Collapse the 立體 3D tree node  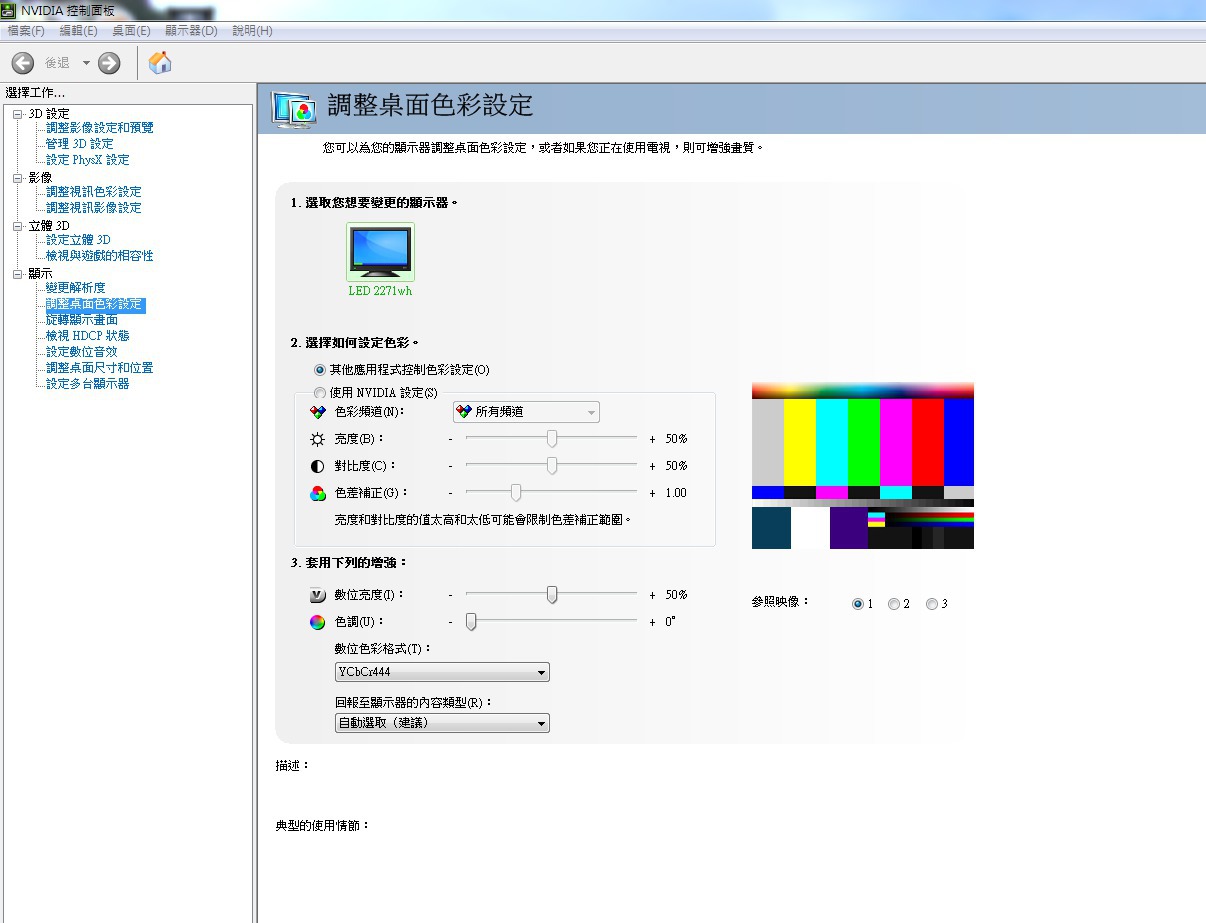(17, 226)
